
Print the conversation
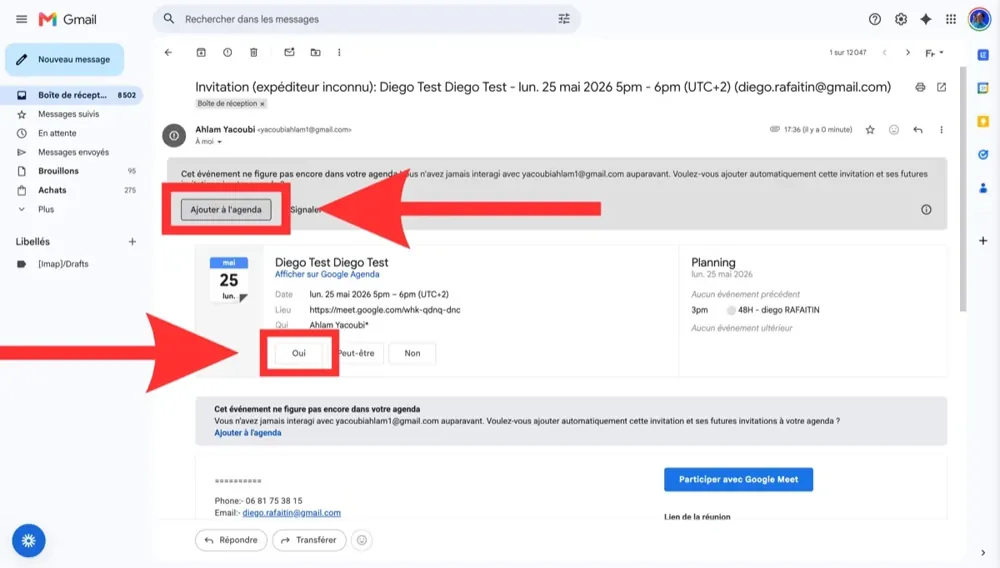pyautogui.click(x=920, y=87)
